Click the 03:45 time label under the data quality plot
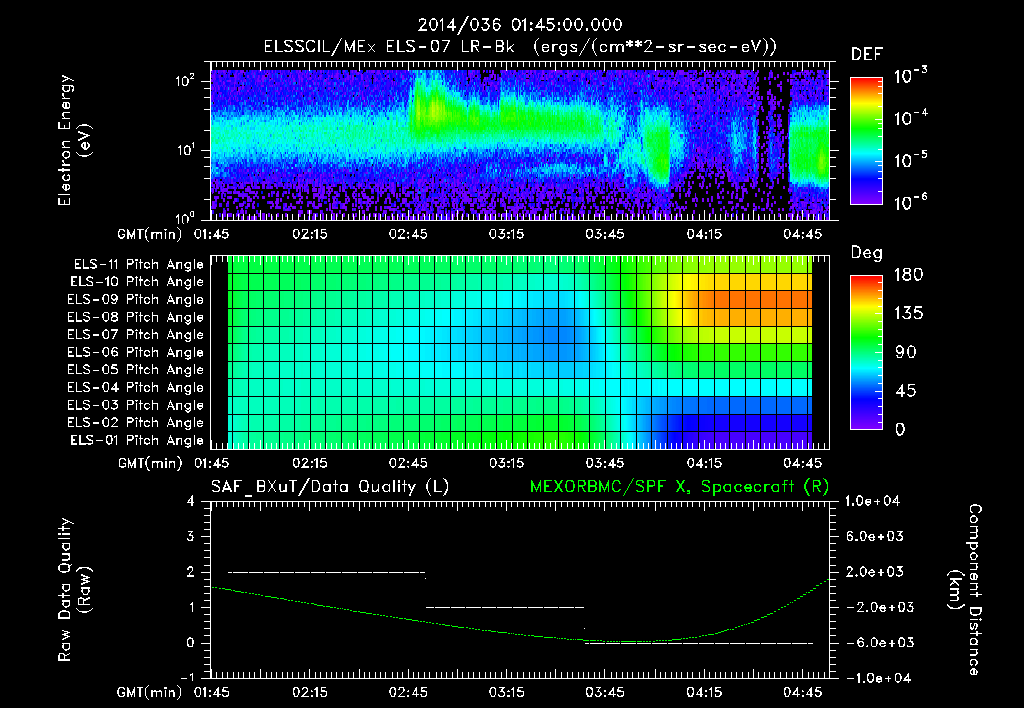Image resolution: width=1024 pixels, height=708 pixels. 605,692
